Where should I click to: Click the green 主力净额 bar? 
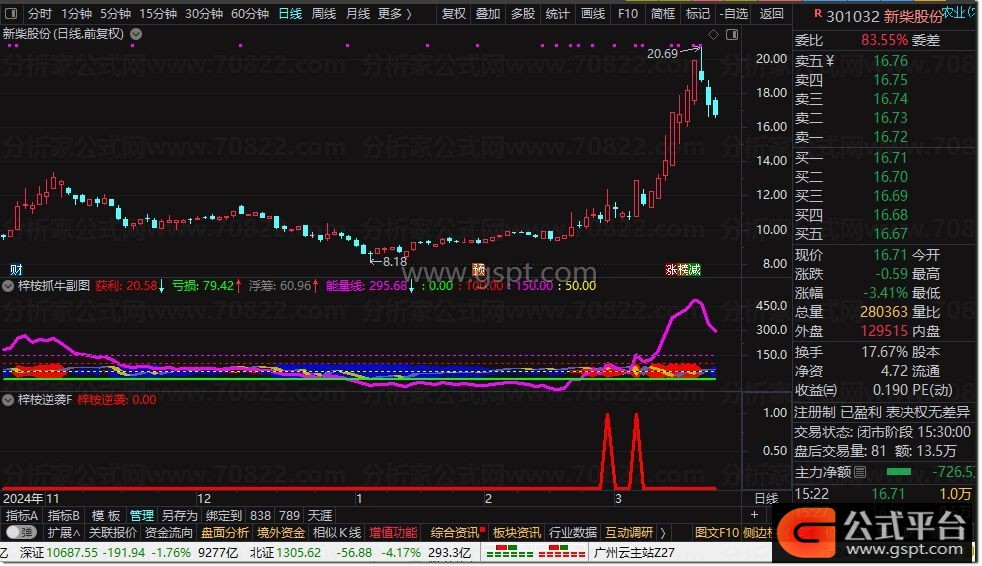click(899, 471)
